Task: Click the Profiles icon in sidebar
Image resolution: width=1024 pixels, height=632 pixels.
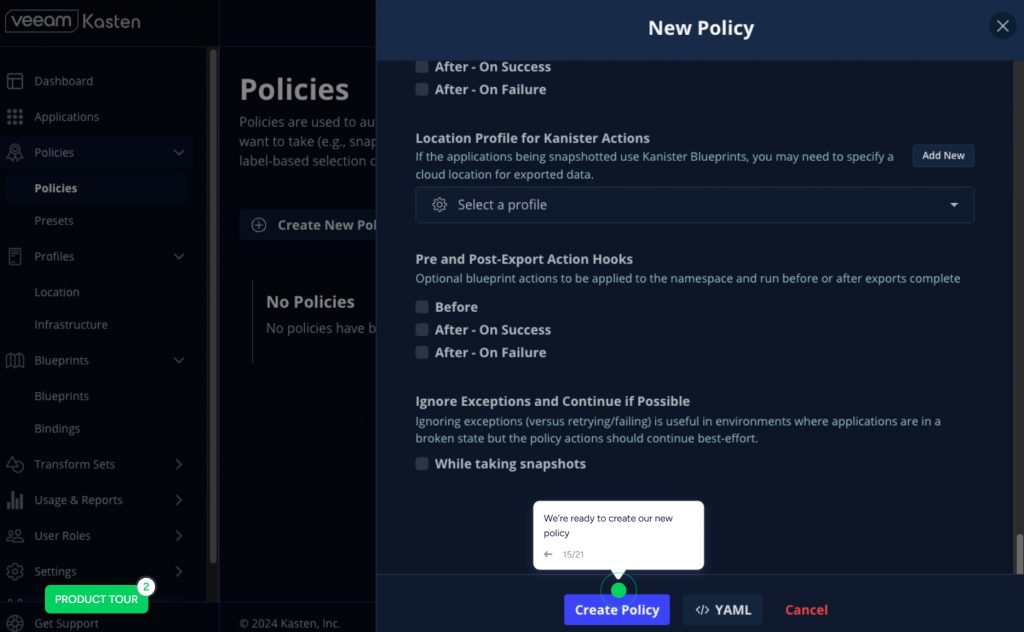Action: tap(15, 256)
